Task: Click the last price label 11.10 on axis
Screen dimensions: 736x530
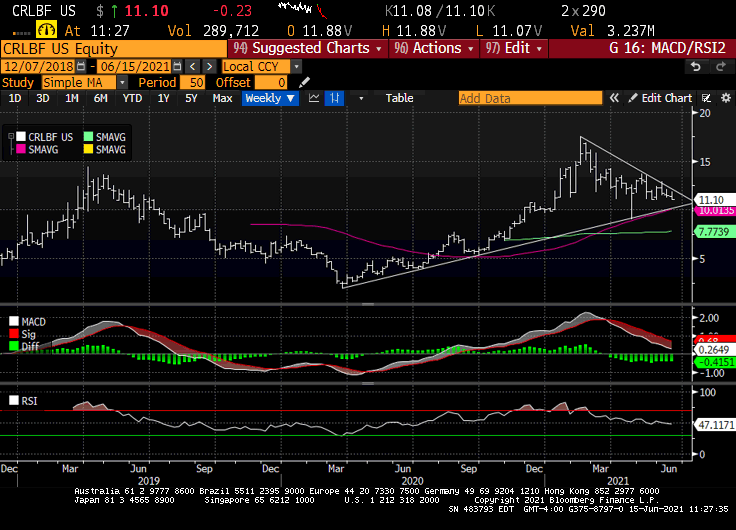Action: pyautogui.click(x=713, y=200)
